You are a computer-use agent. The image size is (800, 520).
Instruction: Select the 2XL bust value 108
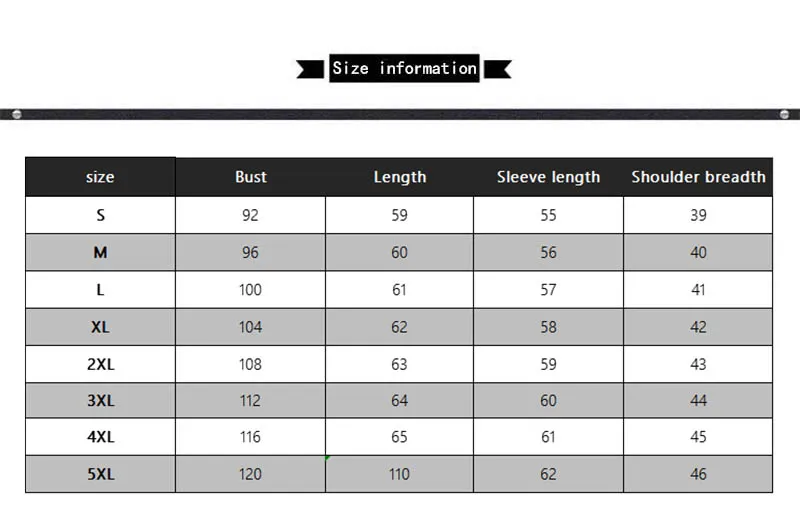pyautogui.click(x=251, y=364)
